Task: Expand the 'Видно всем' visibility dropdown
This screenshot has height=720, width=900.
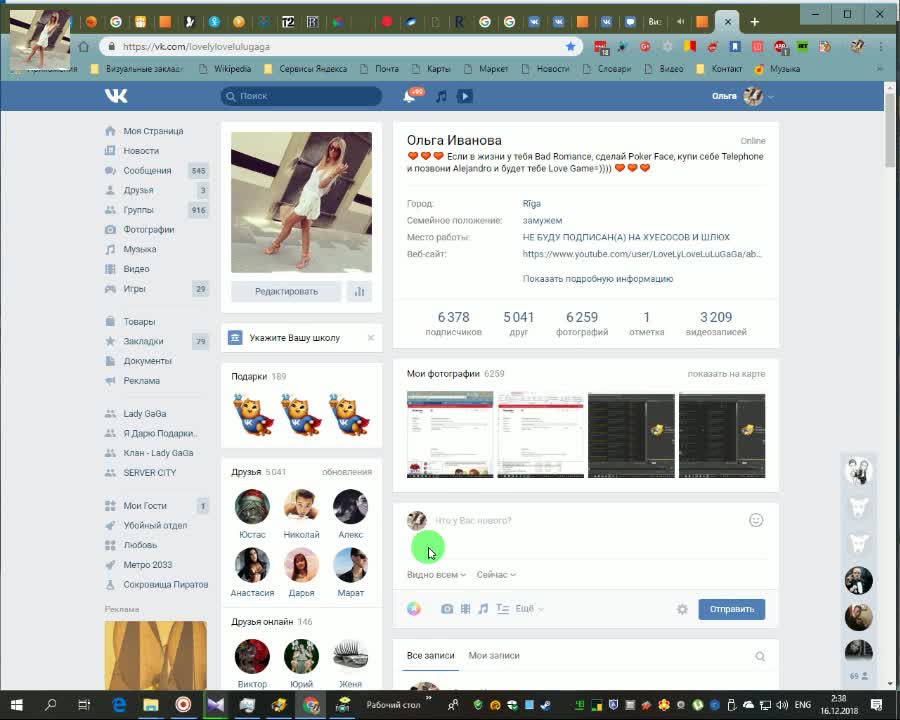Action: 436,575
